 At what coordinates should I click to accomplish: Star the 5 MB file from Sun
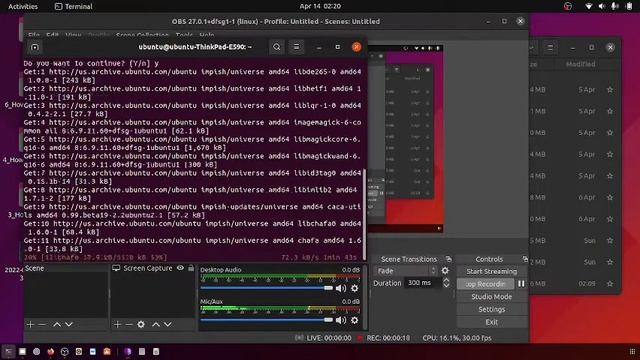coord(610,241)
